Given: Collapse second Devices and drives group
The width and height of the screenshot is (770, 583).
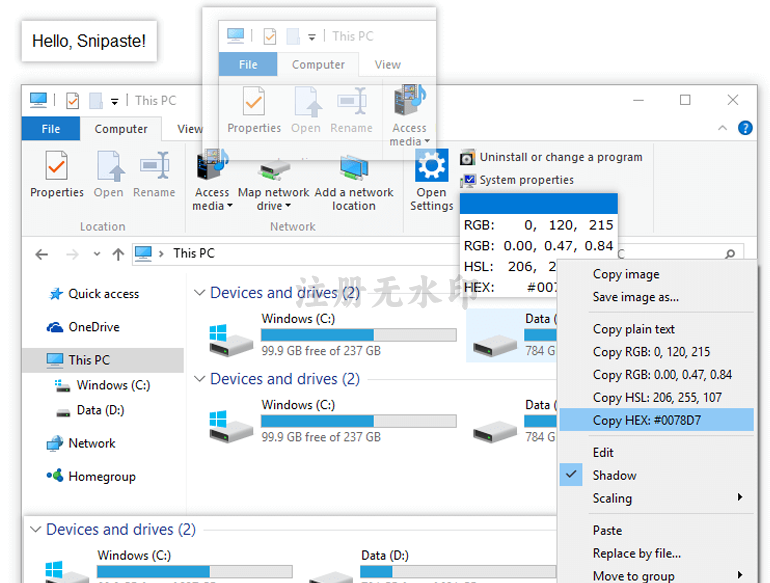Looking at the screenshot, I should (199, 379).
